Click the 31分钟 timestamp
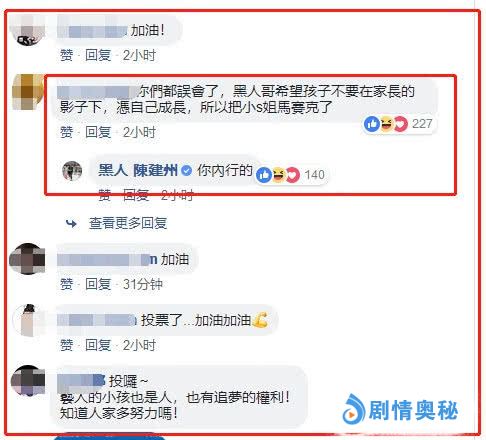486x440 pixels. click(x=142, y=284)
